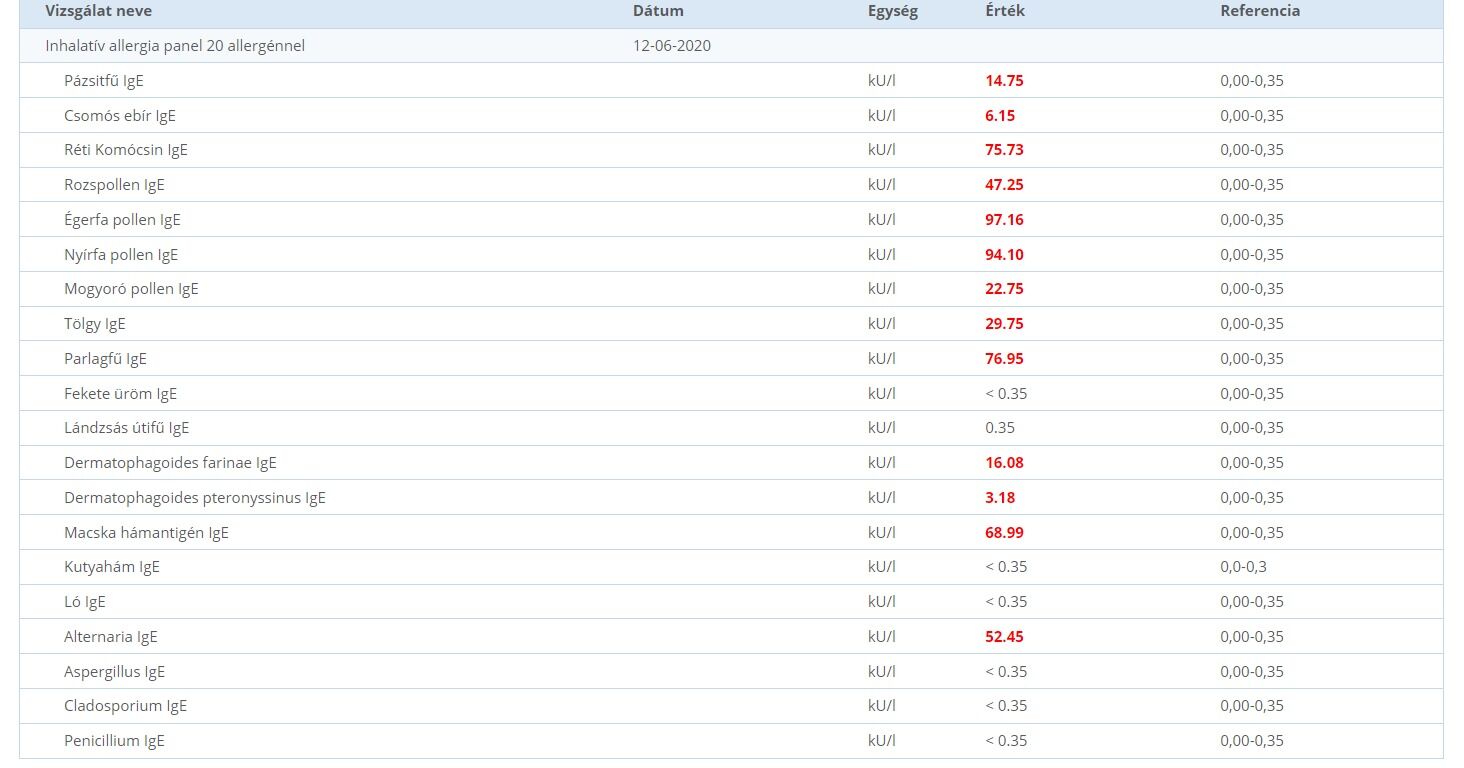Select the 'Inhalatív allergia panel 20 allergénnel' row
This screenshot has height=768, width=1464.
(731, 46)
